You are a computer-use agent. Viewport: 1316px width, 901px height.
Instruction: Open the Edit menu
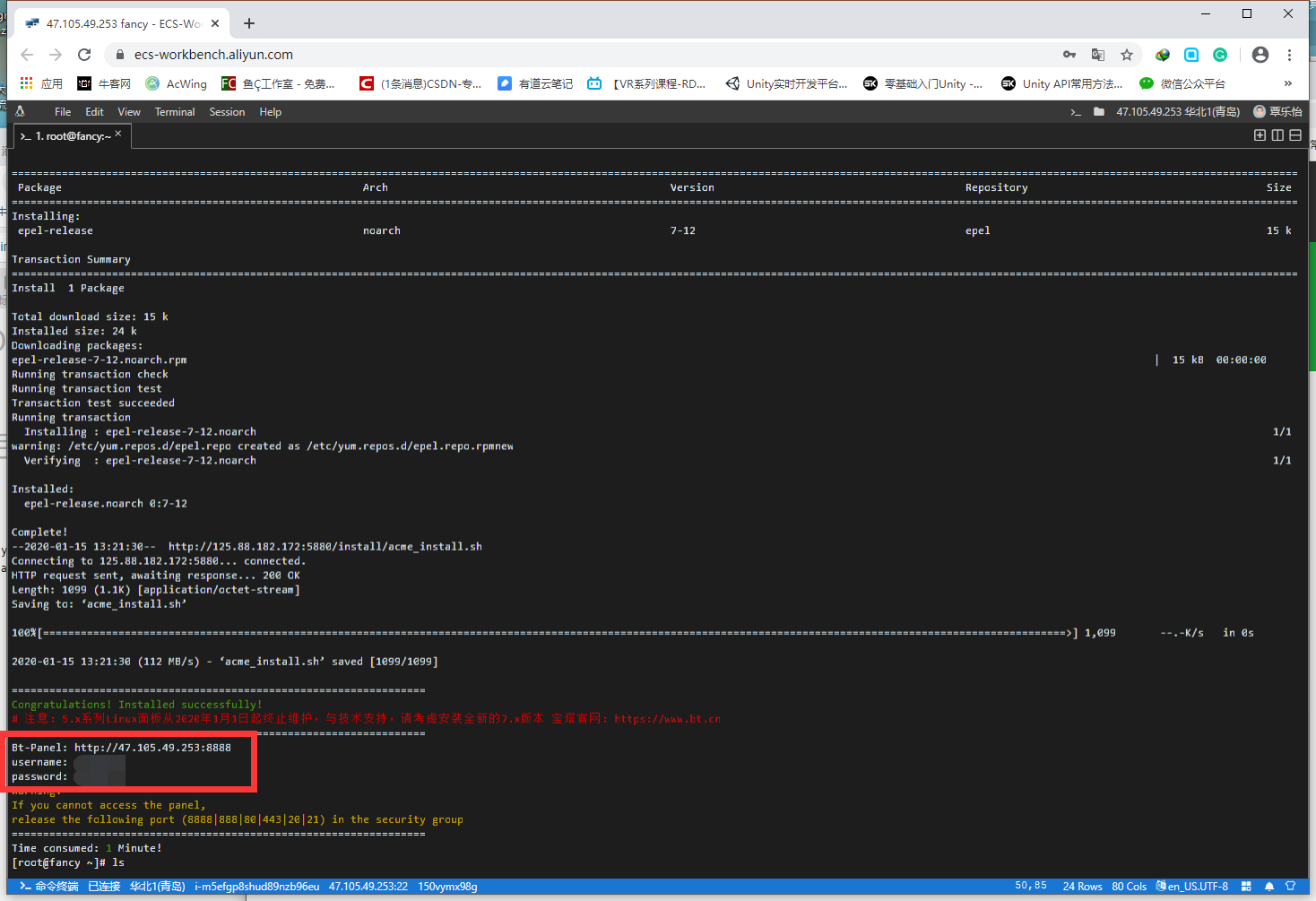(x=94, y=112)
